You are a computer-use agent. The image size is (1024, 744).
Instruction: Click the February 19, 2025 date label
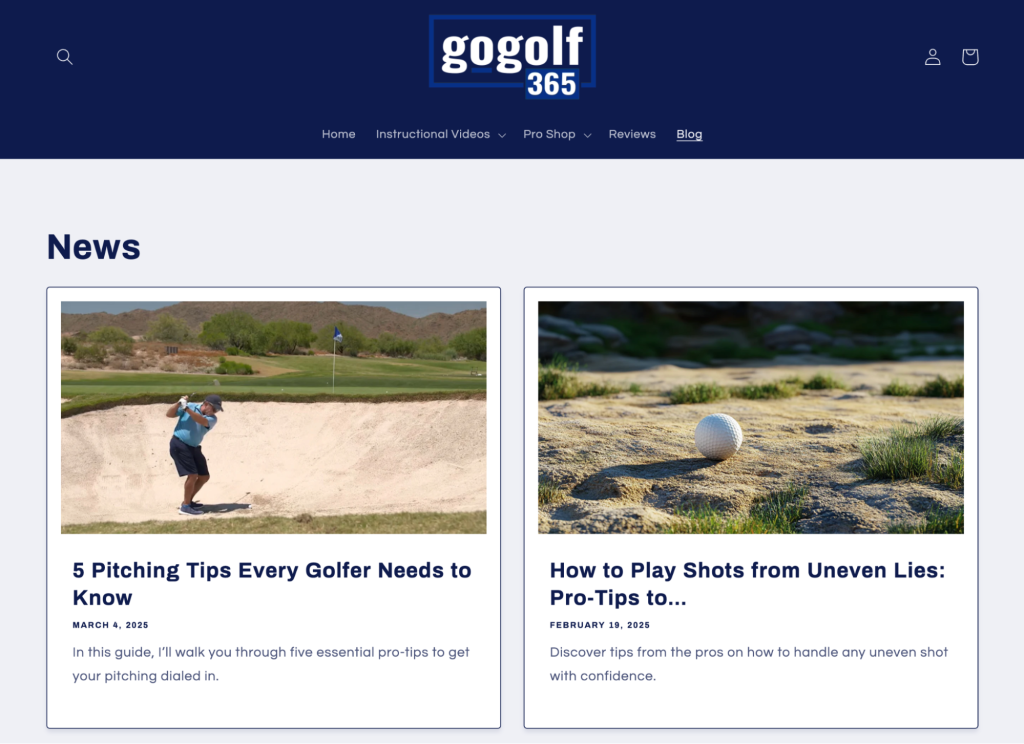600,625
